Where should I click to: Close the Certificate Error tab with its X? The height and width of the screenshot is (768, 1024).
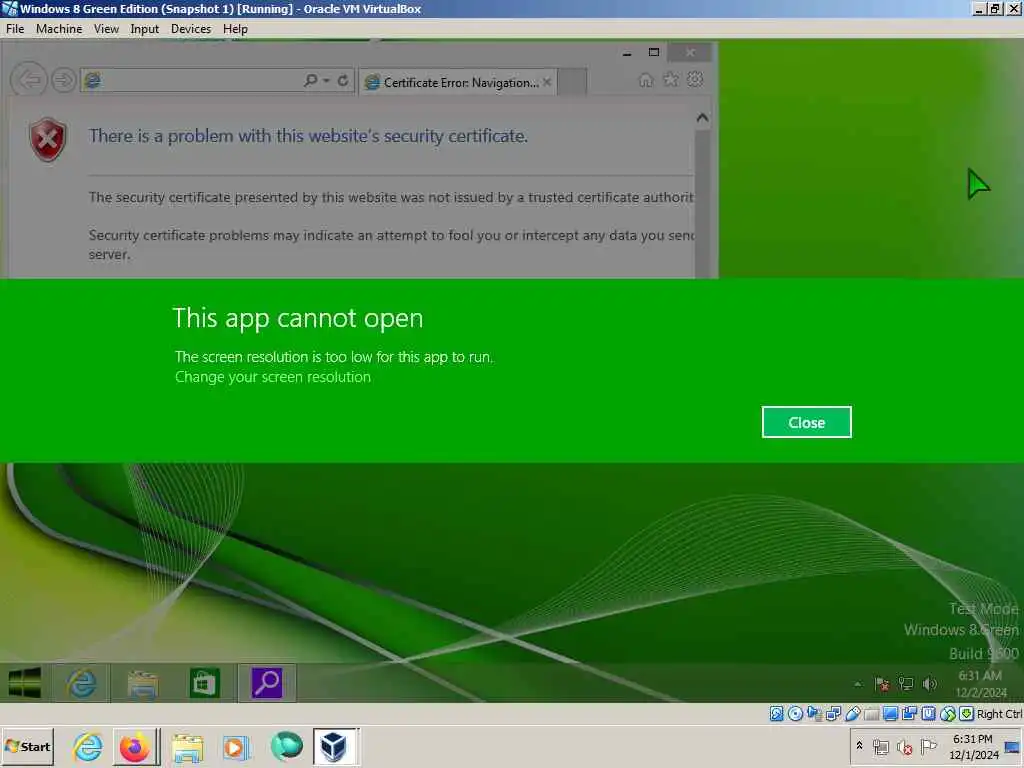click(x=547, y=82)
